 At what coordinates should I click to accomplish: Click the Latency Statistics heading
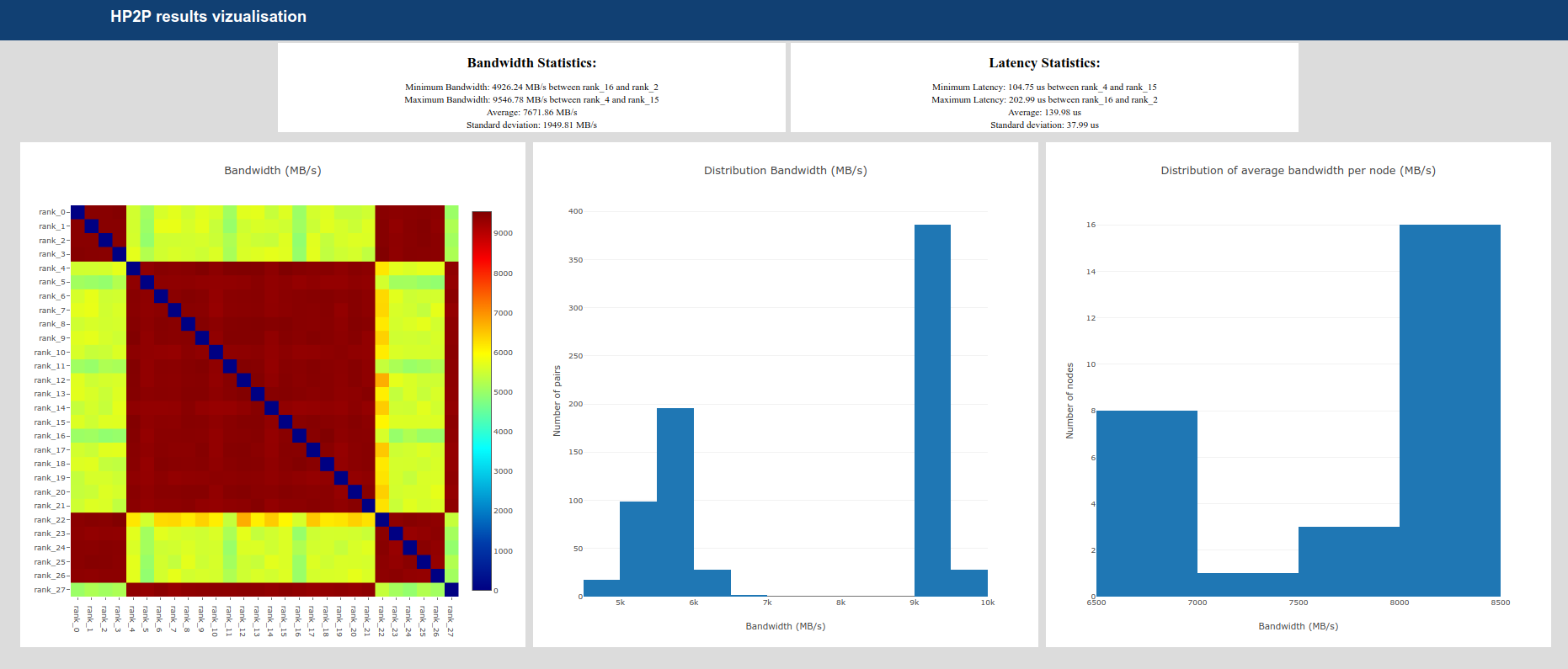pos(1044,63)
